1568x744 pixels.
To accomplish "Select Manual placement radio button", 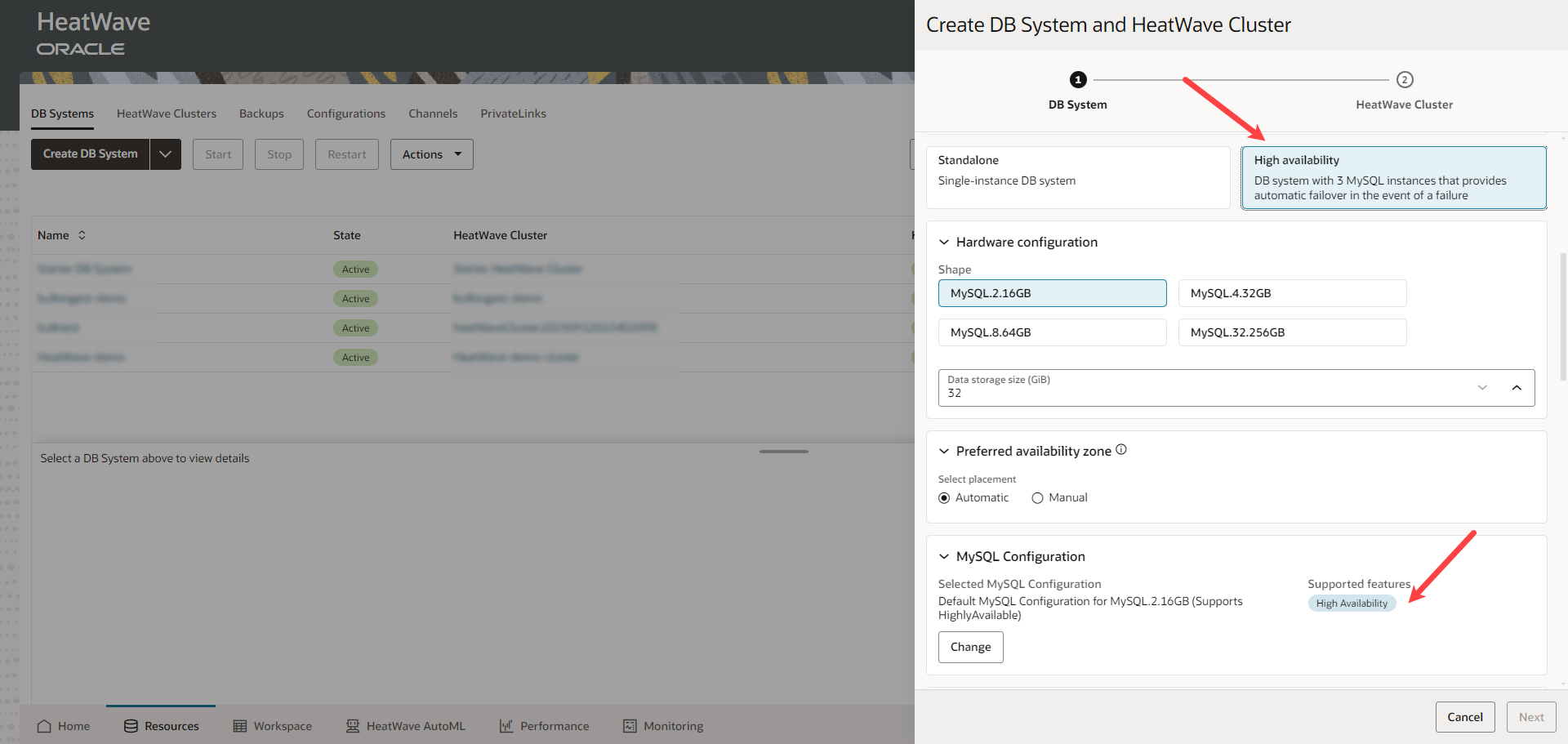I will [x=1037, y=498].
